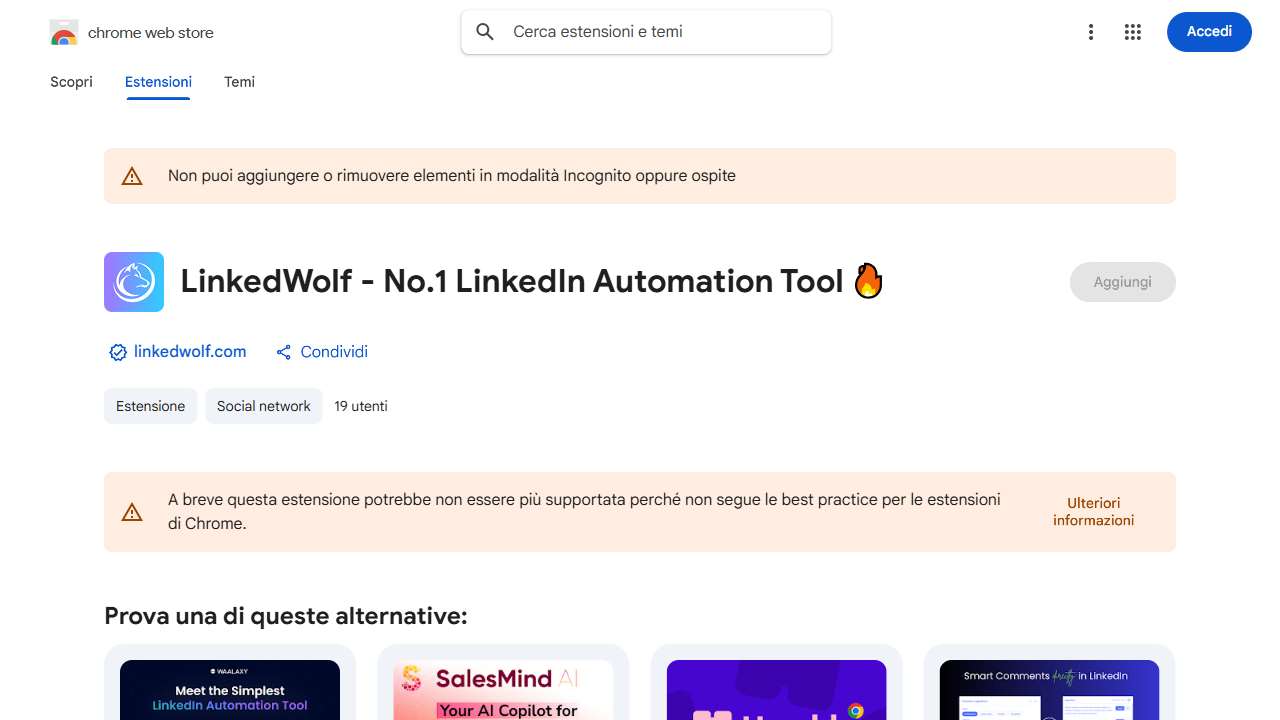Open the Google apps grid menu

tap(1132, 31)
